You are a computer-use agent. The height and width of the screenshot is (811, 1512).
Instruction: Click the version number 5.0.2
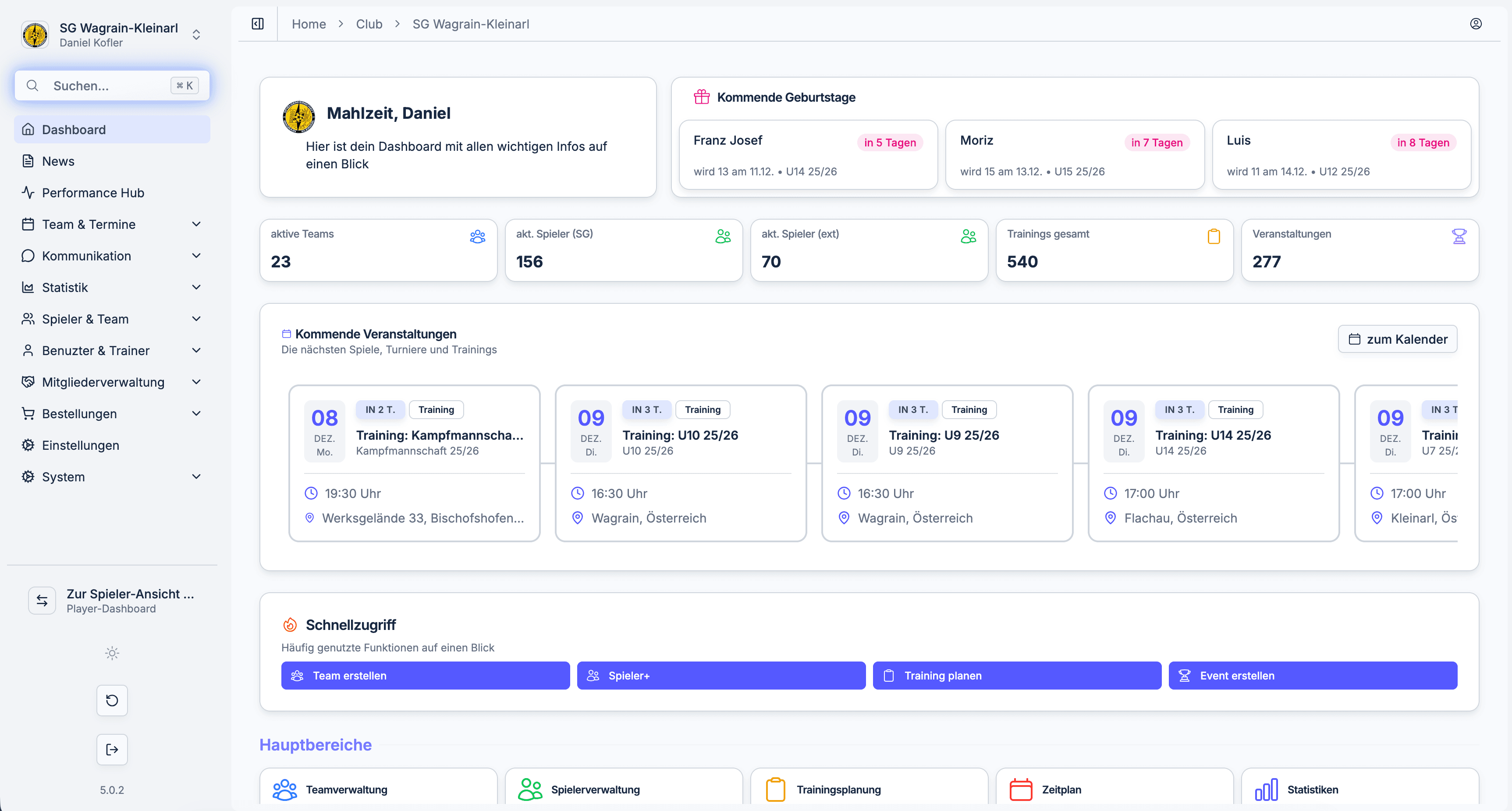[112, 790]
